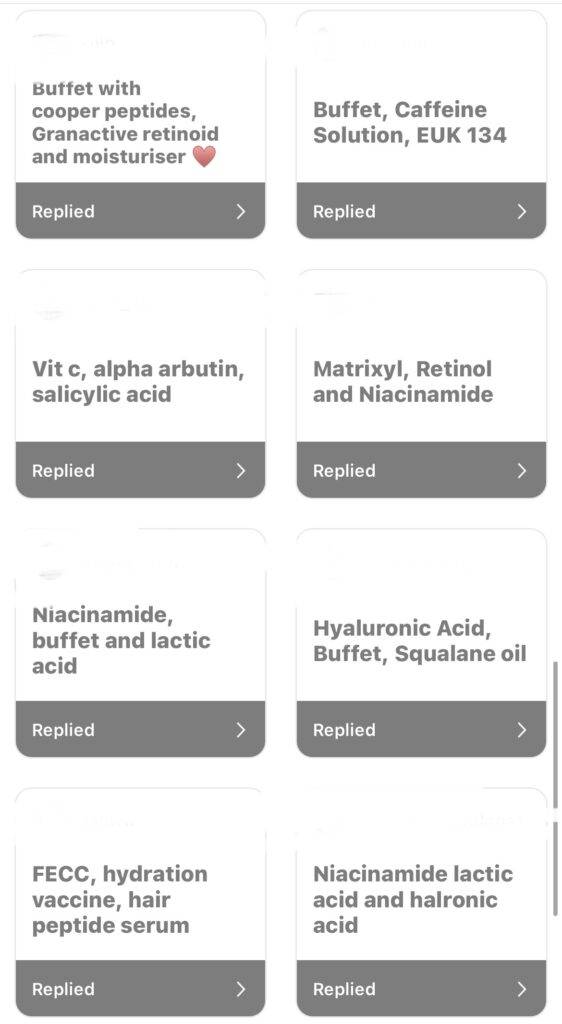The image size is (562, 1024).
Task: Click Replied under Hyaluronic Acid, Buffet response
Action: point(344,730)
